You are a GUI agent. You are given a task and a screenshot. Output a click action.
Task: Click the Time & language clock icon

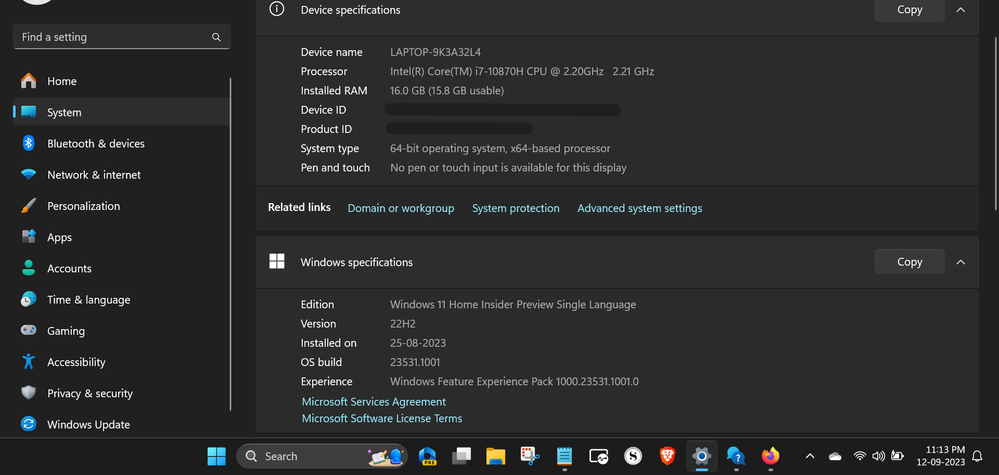point(29,299)
